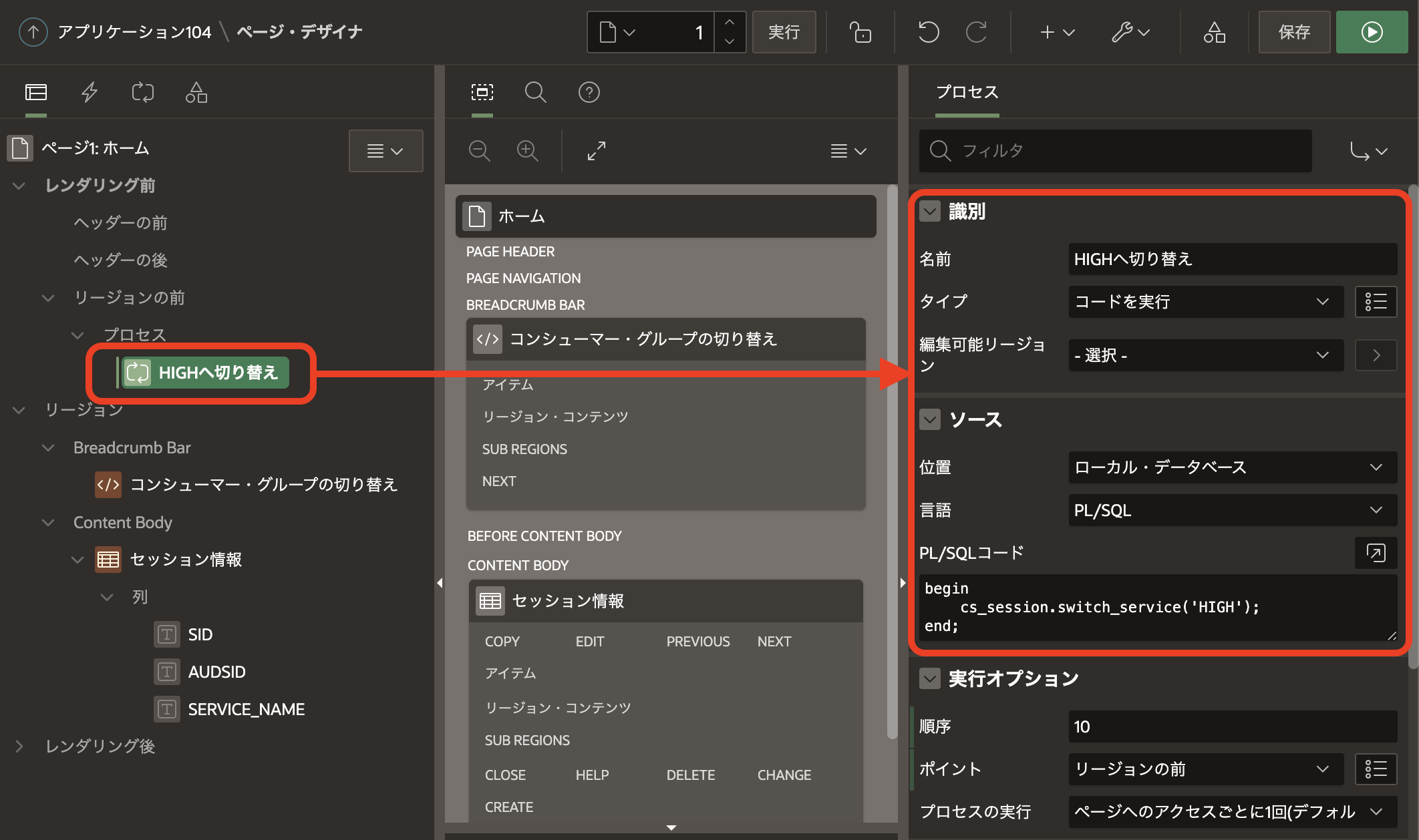Open shared components icon in toolbar
The height and width of the screenshot is (840, 1419).
point(1214,31)
